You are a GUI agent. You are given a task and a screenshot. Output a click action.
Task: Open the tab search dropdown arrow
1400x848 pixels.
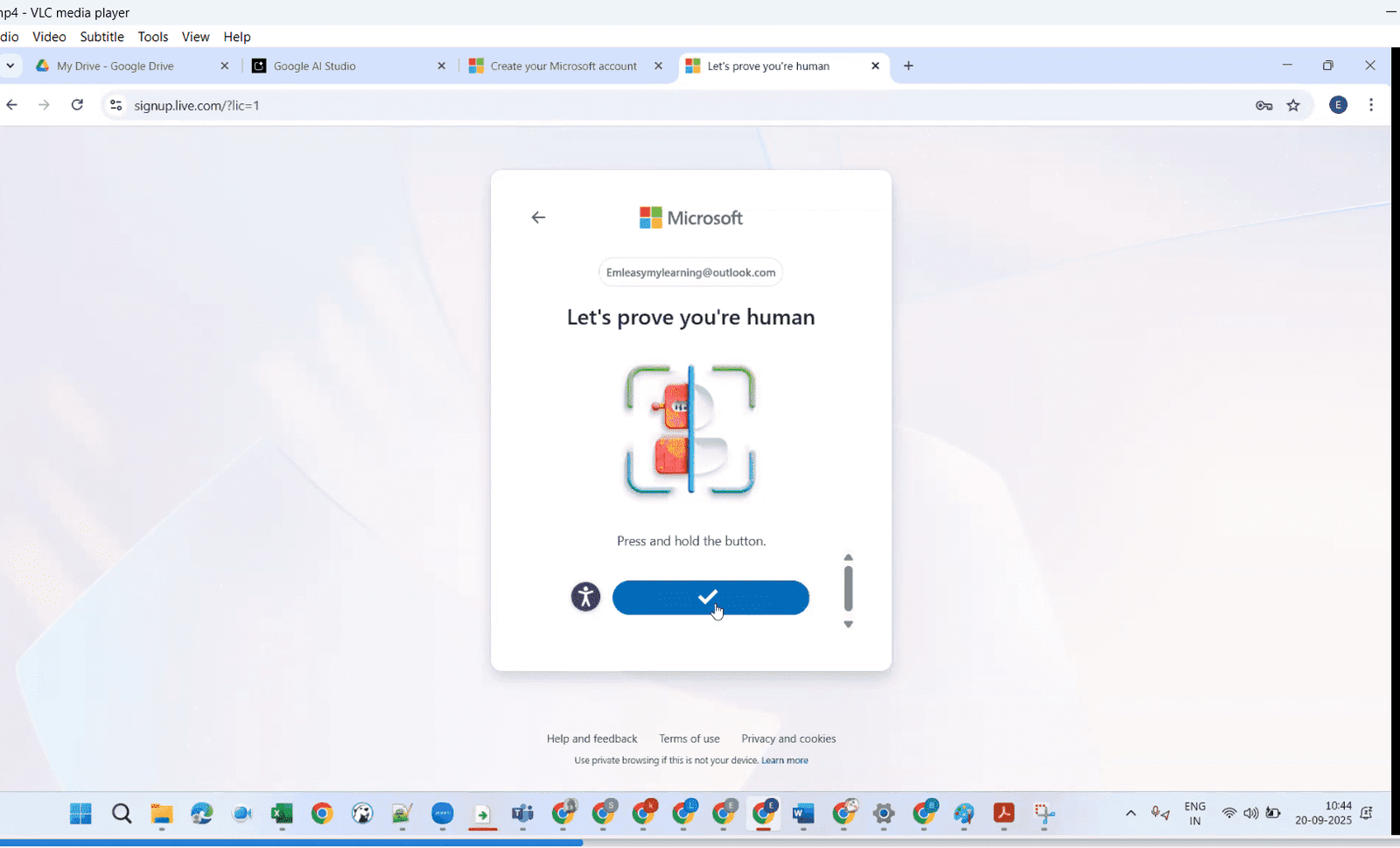10,66
